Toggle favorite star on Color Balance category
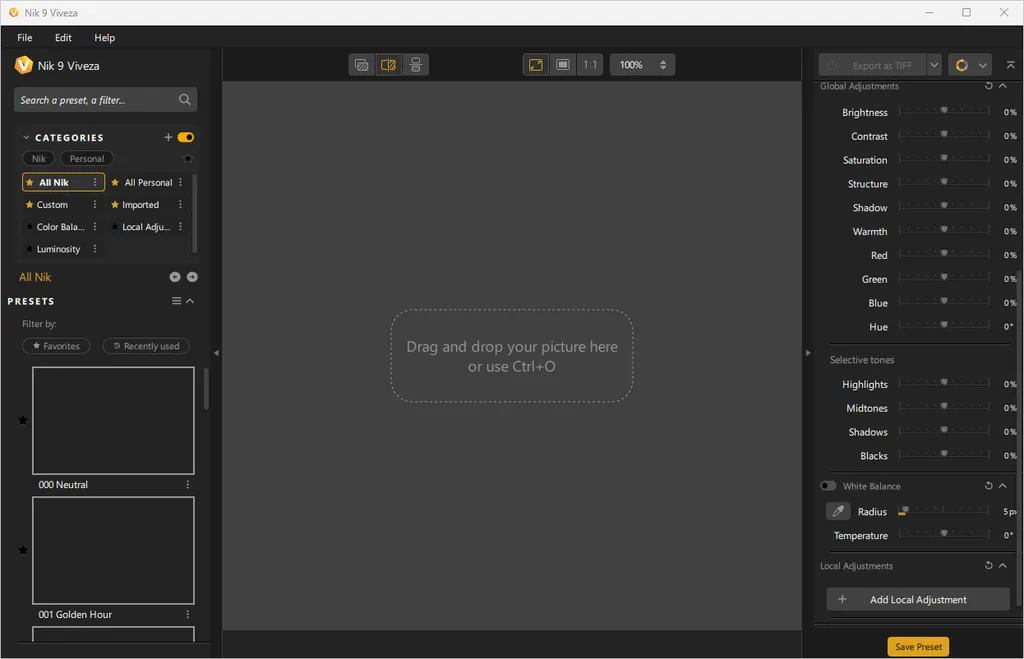Screen dimensions: 1024x659 29,227
